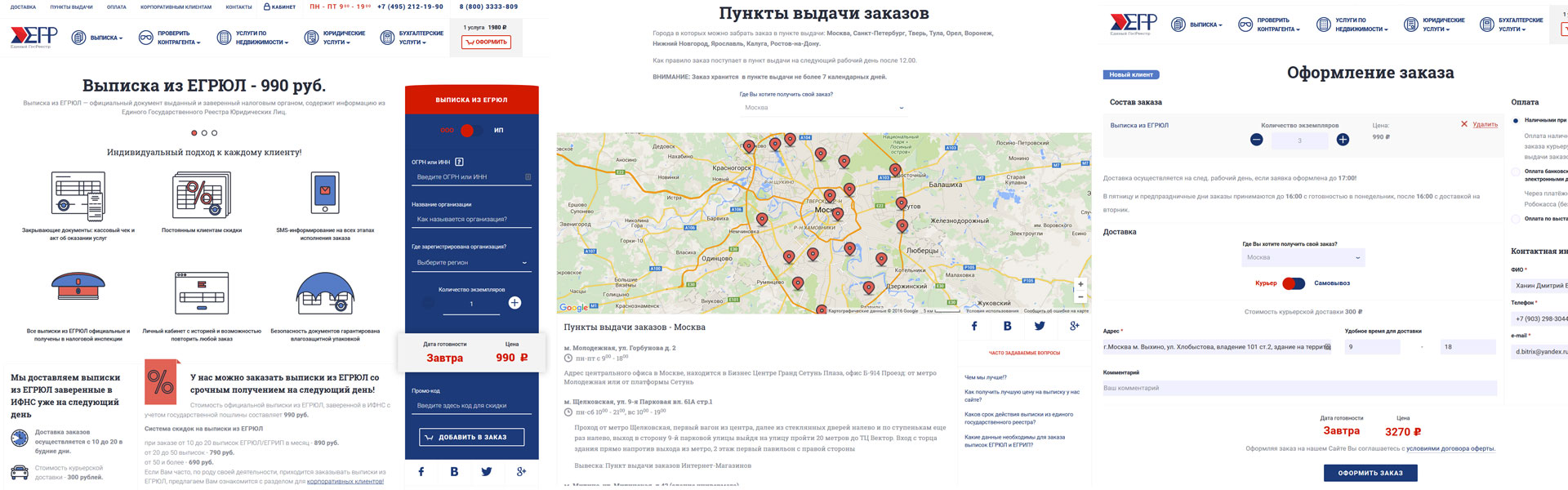
Task: Click Бухгалтерские услуги calculator icon, left page
Action: [387, 38]
